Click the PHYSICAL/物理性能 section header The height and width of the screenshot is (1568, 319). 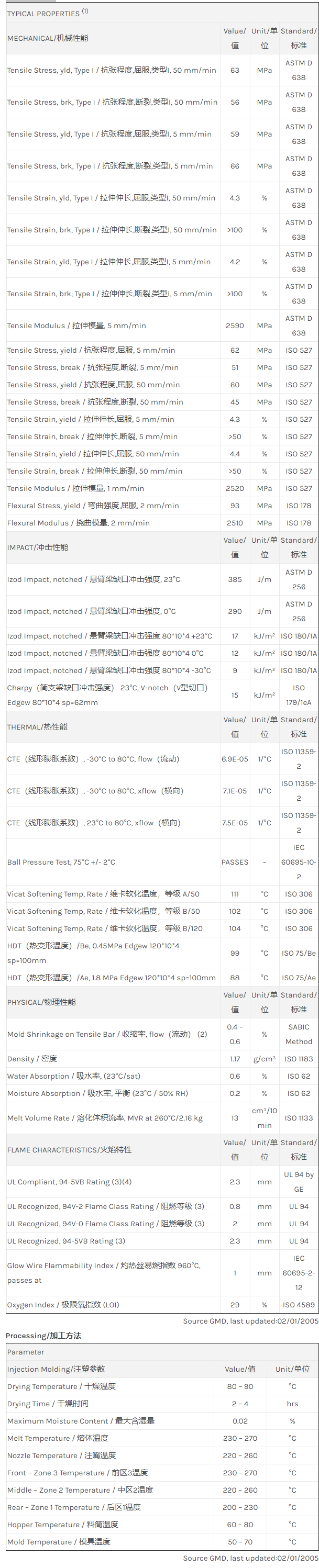[41, 1002]
